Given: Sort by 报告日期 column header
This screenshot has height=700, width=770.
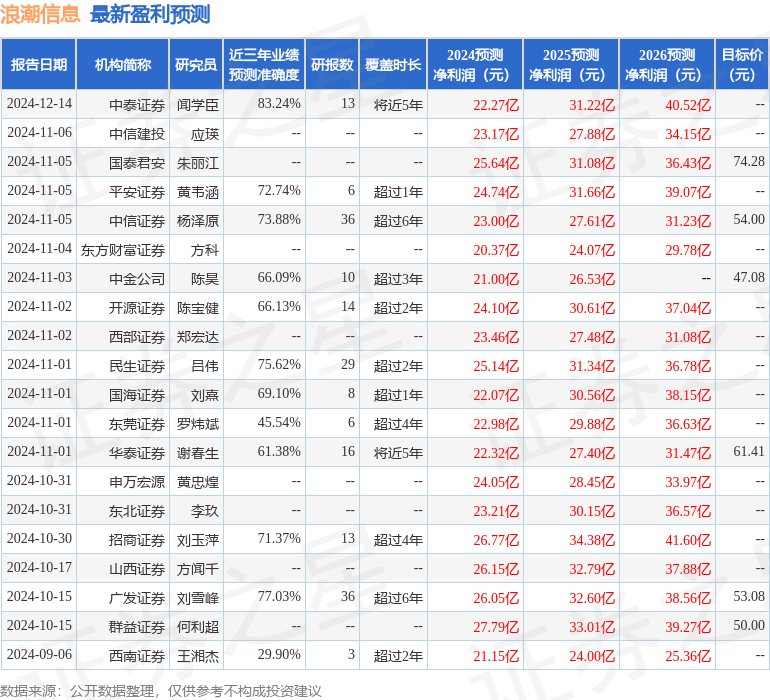Looking at the screenshot, I should coord(39,65).
